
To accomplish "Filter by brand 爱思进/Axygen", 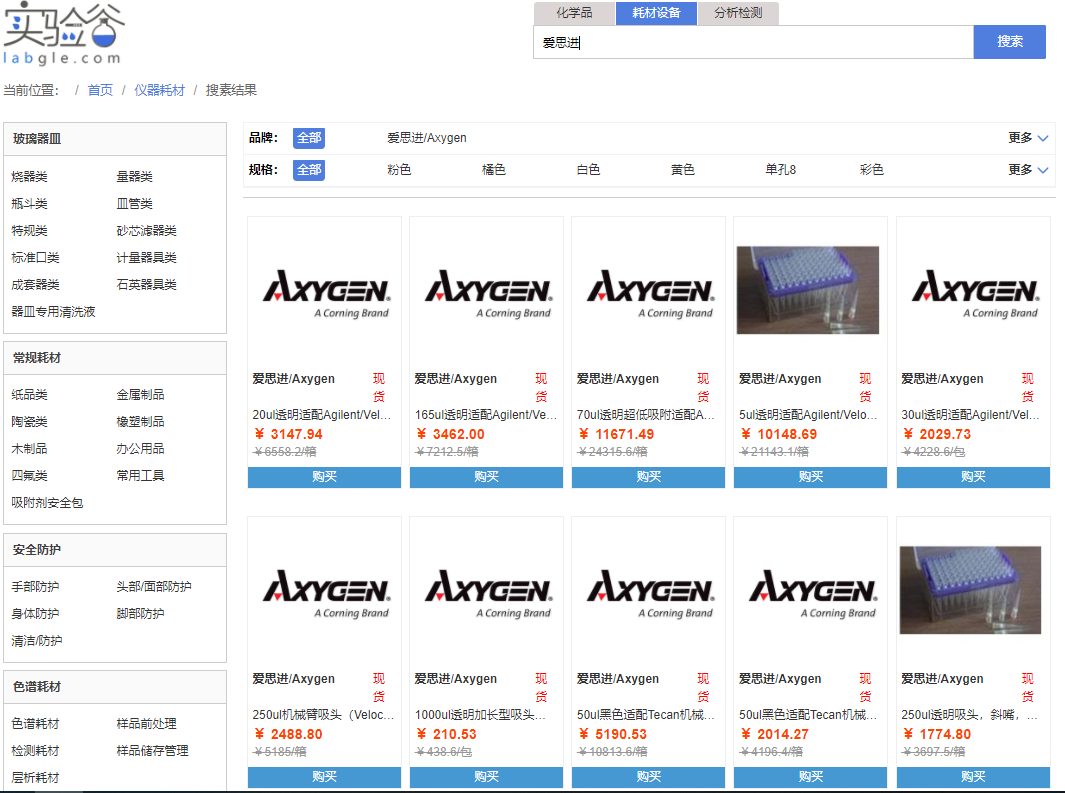I will click(x=427, y=138).
